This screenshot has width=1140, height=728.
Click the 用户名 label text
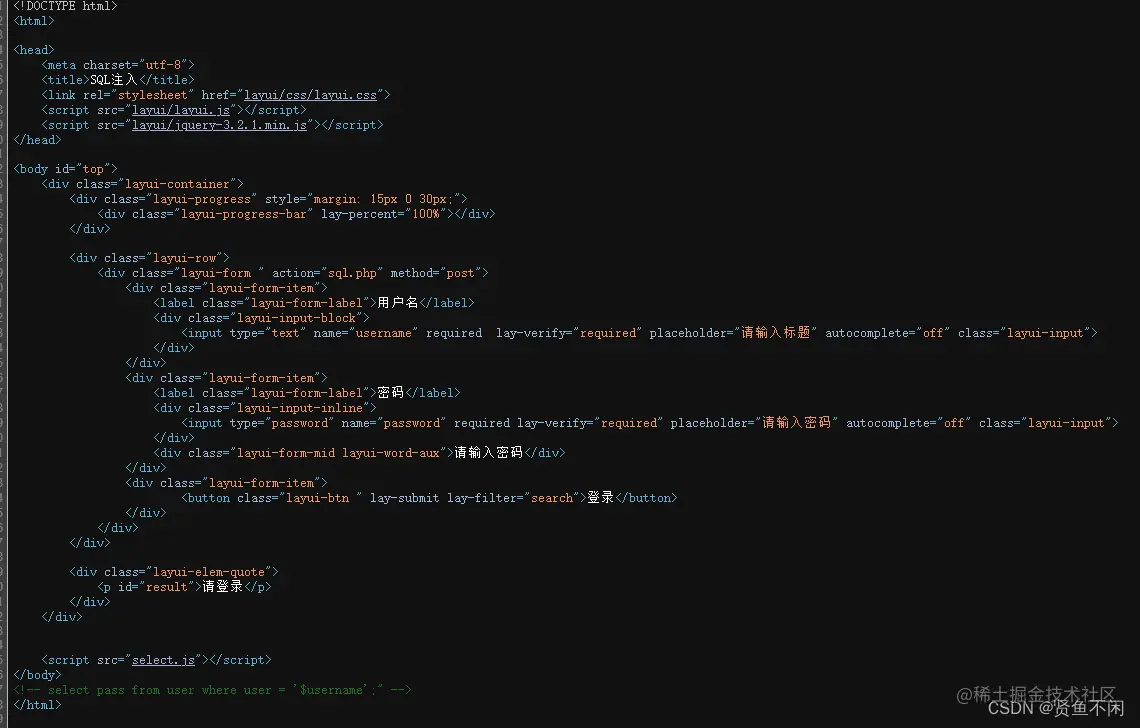[x=398, y=303]
